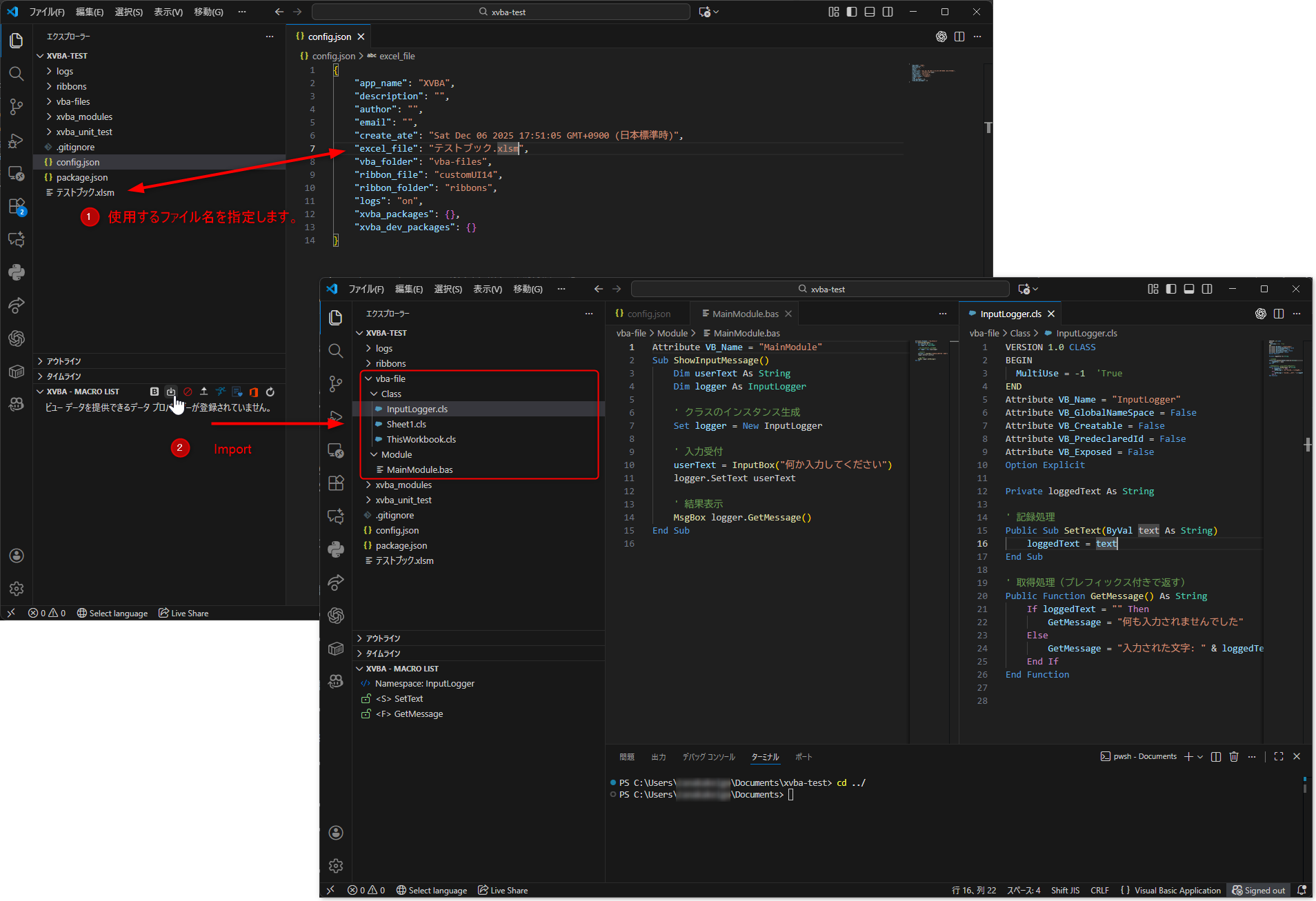Click Select language in front window status bar
The width and height of the screenshot is (1316, 901).
click(432, 891)
